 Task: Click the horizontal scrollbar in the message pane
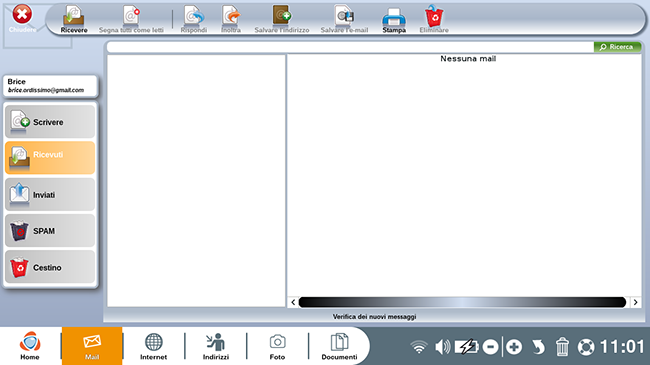462,302
